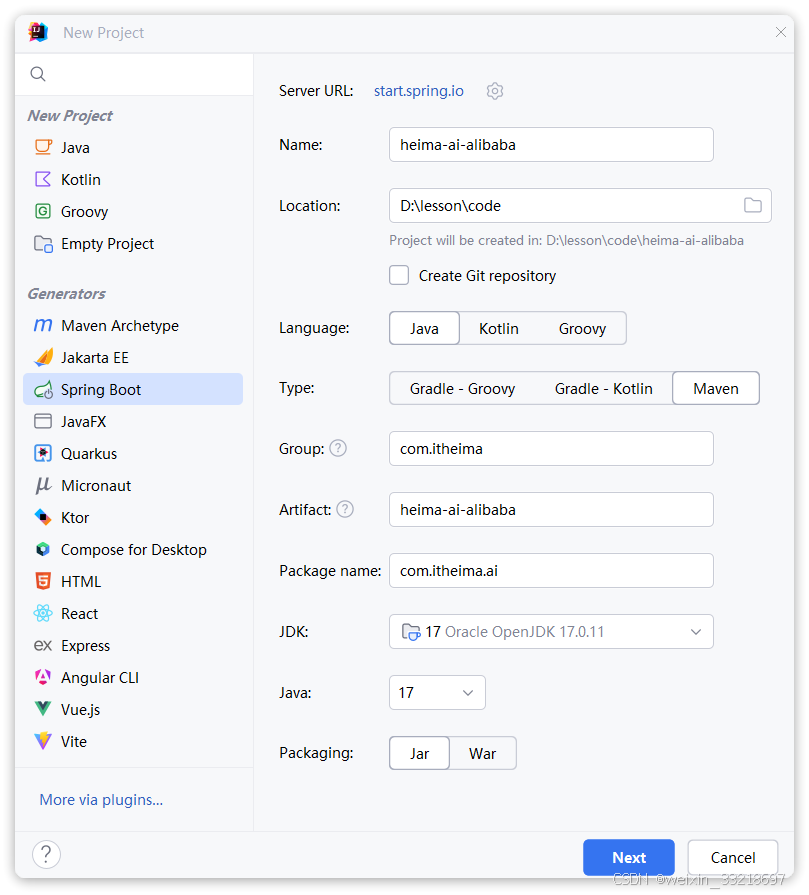Focus the Package name field
This screenshot has height=895, width=809.
click(551, 571)
